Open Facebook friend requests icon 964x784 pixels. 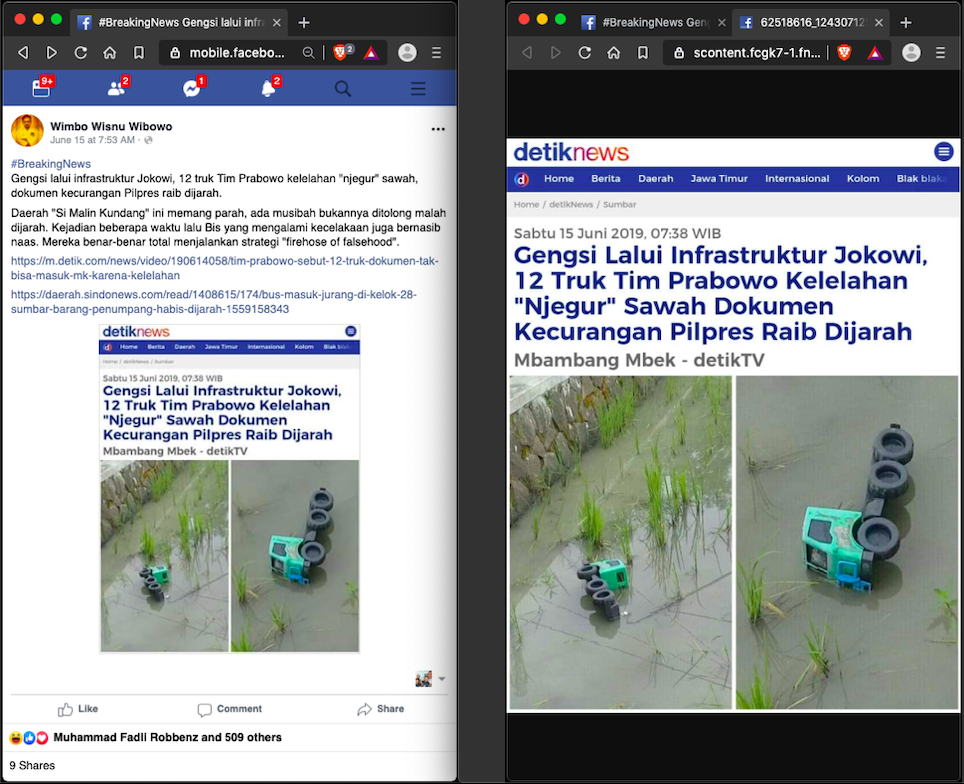pyautogui.click(x=117, y=89)
